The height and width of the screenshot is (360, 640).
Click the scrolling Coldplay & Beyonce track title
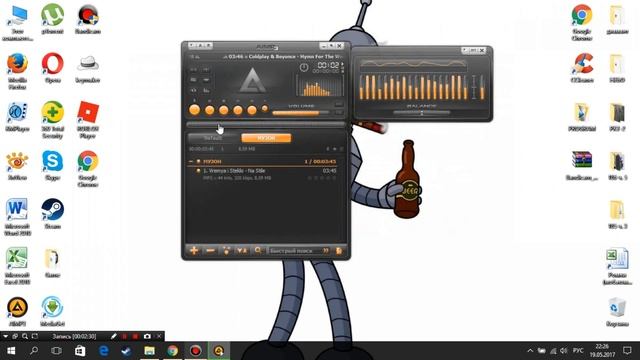point(284,56)
